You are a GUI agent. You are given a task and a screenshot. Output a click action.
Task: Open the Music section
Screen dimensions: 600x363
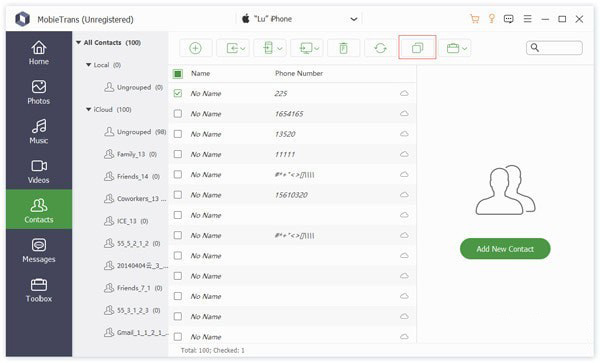coord(39,132)
